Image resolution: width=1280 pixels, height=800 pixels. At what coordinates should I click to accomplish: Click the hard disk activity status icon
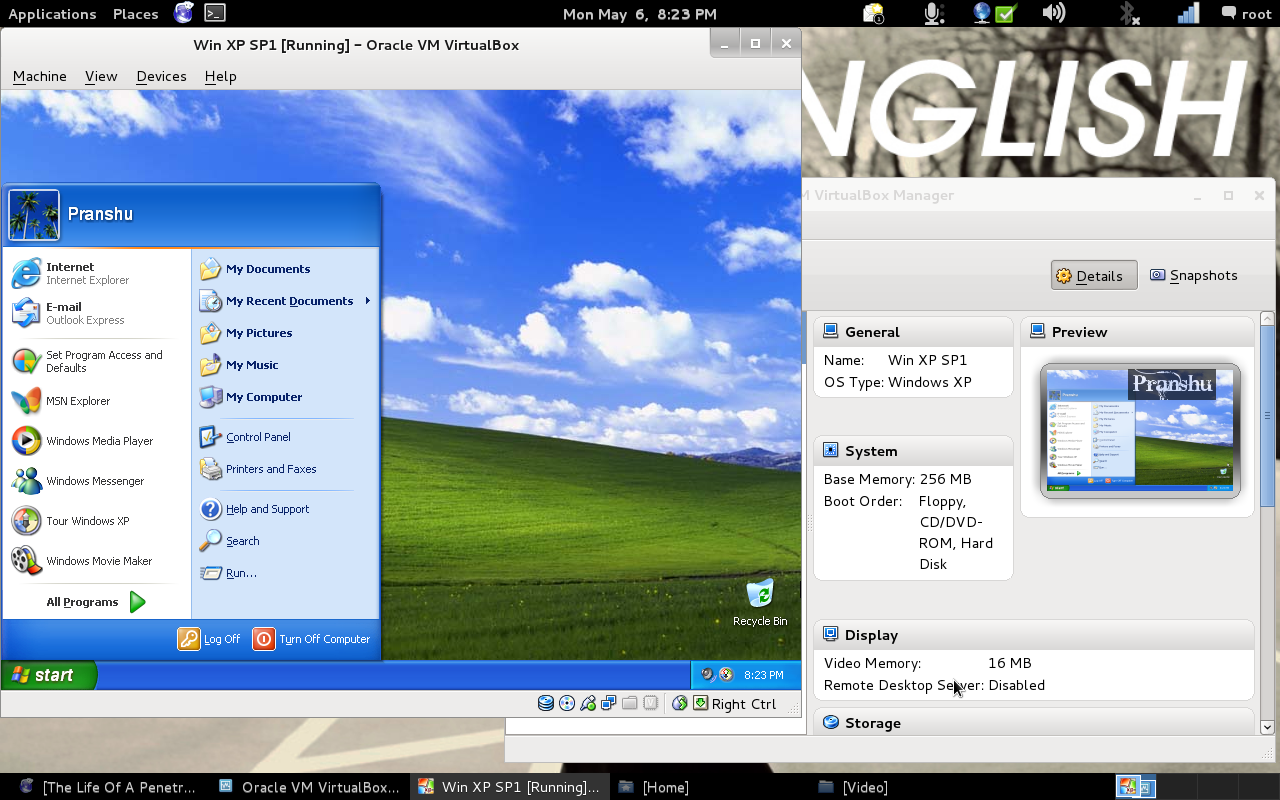pos(546,703)
